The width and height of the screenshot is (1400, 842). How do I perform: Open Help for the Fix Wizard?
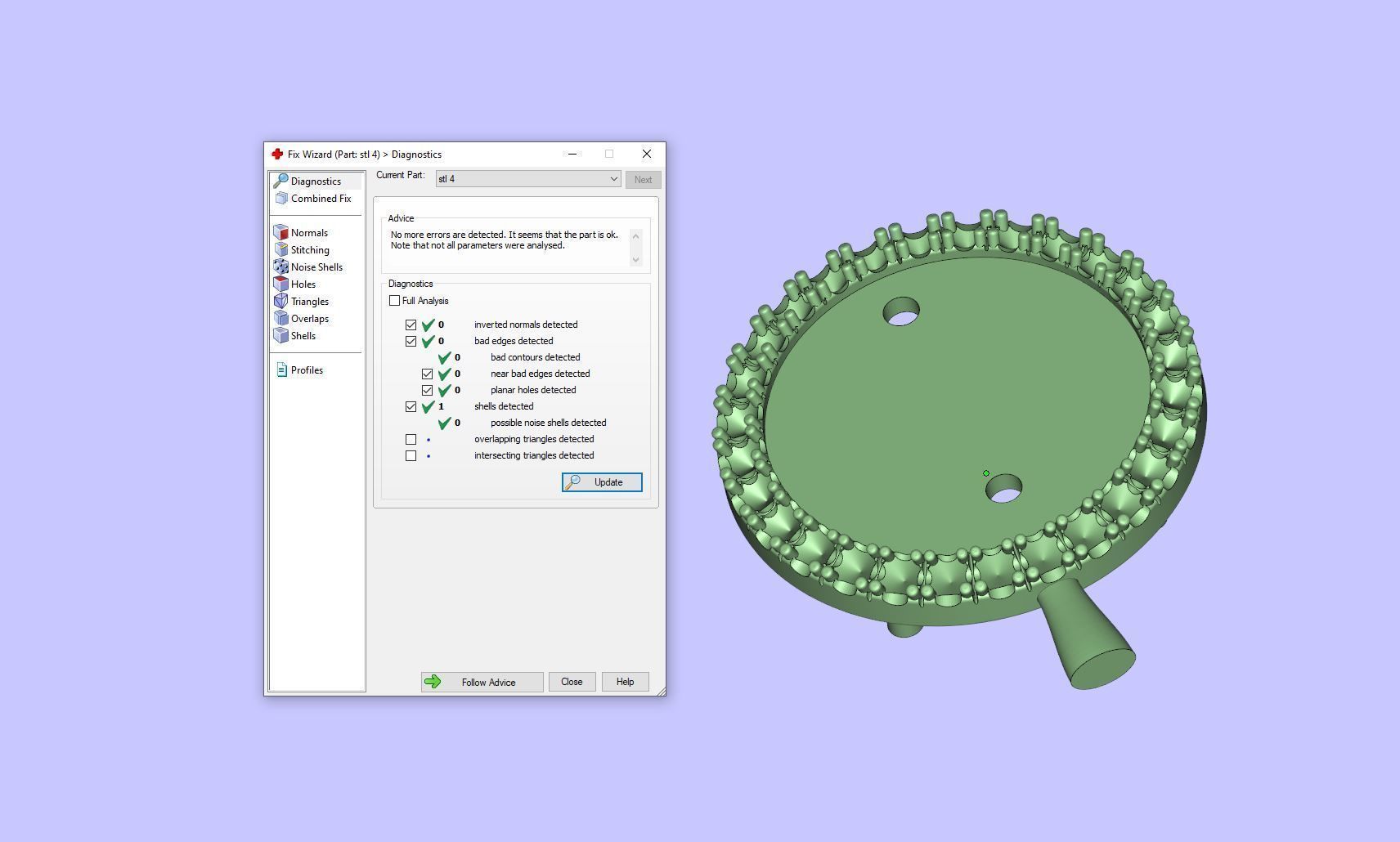click(625, 682)
